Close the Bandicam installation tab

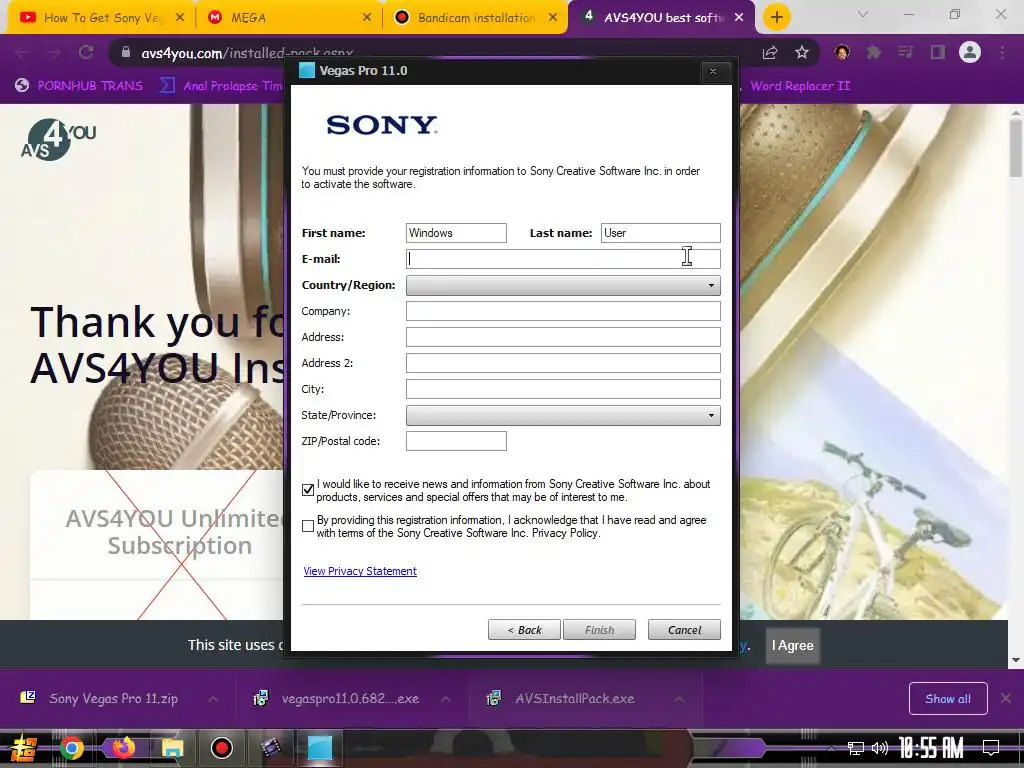click(553, 18)
